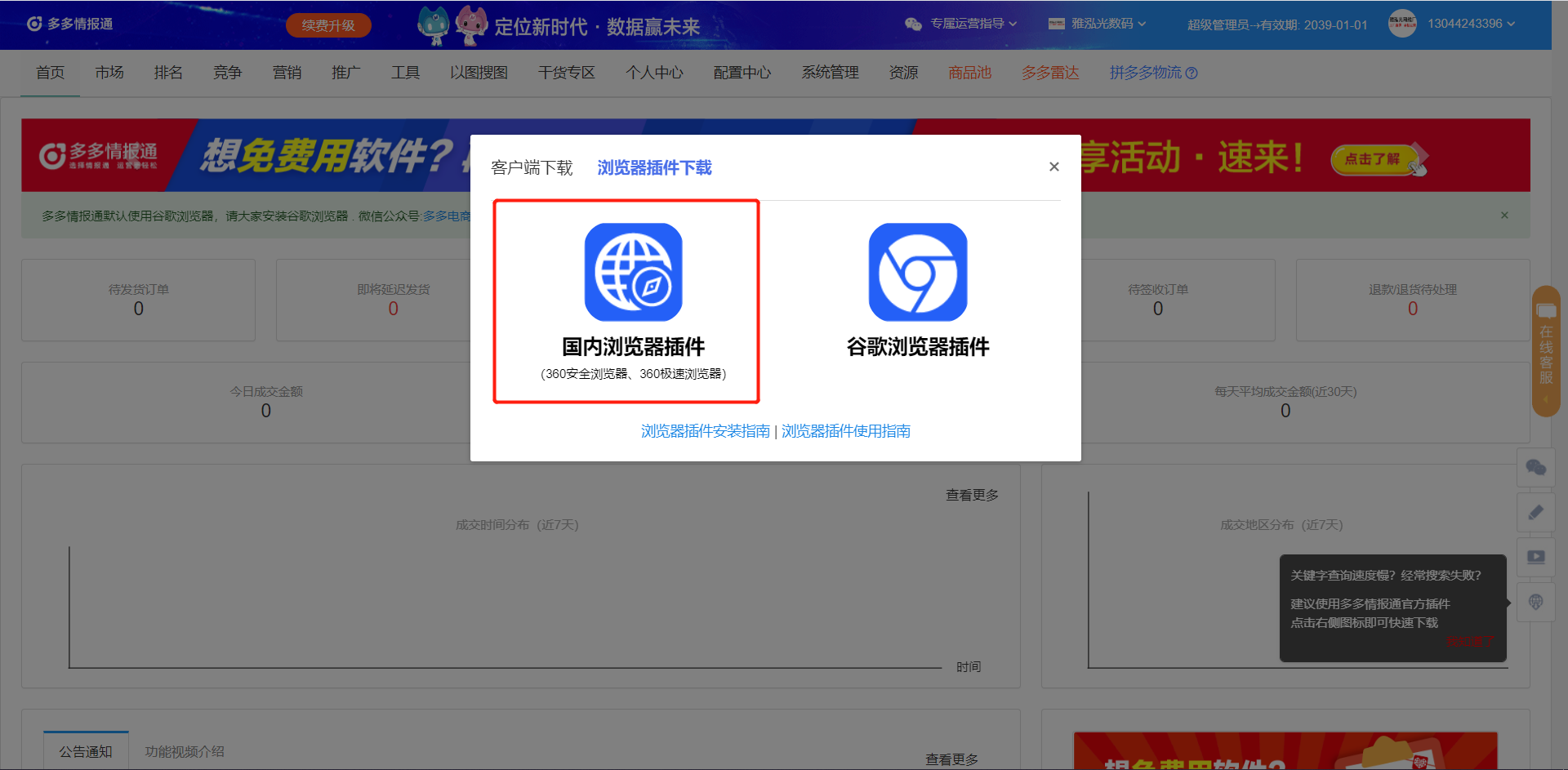Open 浏览器插件安装指南 link
The image size is (1568, 770).
click(706, 431)
